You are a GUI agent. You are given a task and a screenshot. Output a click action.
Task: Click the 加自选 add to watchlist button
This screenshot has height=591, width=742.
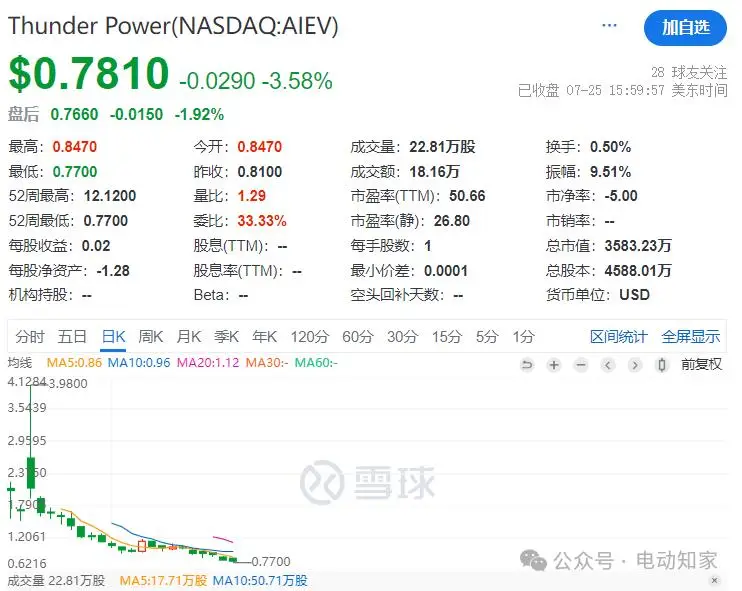pos(685,27)
